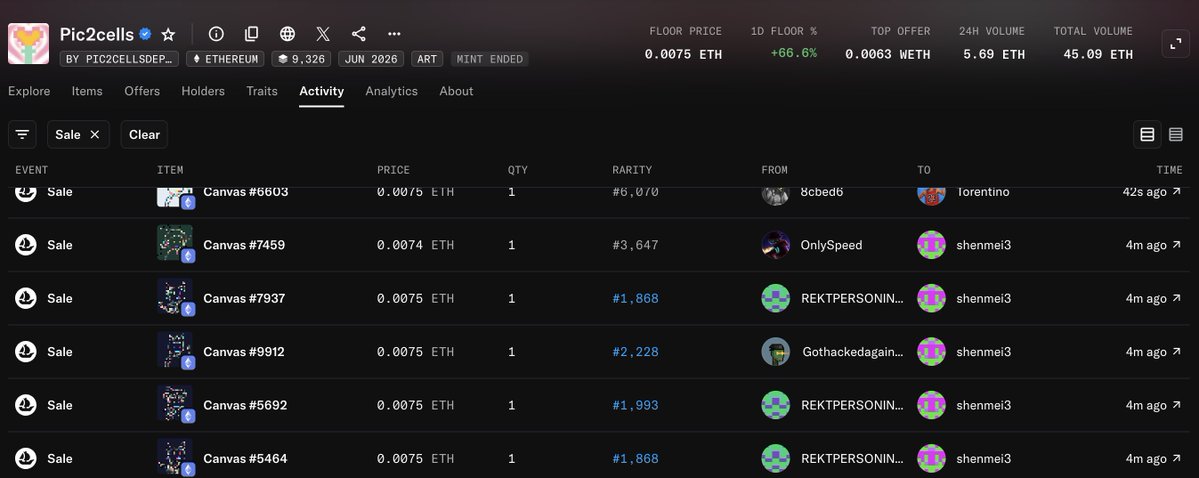
Task: Open the filters panel icon
Action: (x=22, y=135)
